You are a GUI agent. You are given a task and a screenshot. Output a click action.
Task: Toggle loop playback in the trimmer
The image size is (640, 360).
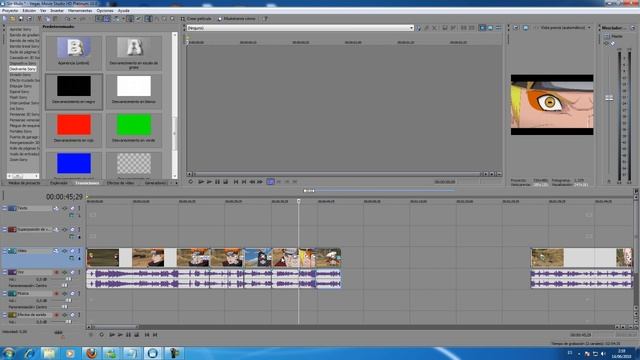(191, 182)
